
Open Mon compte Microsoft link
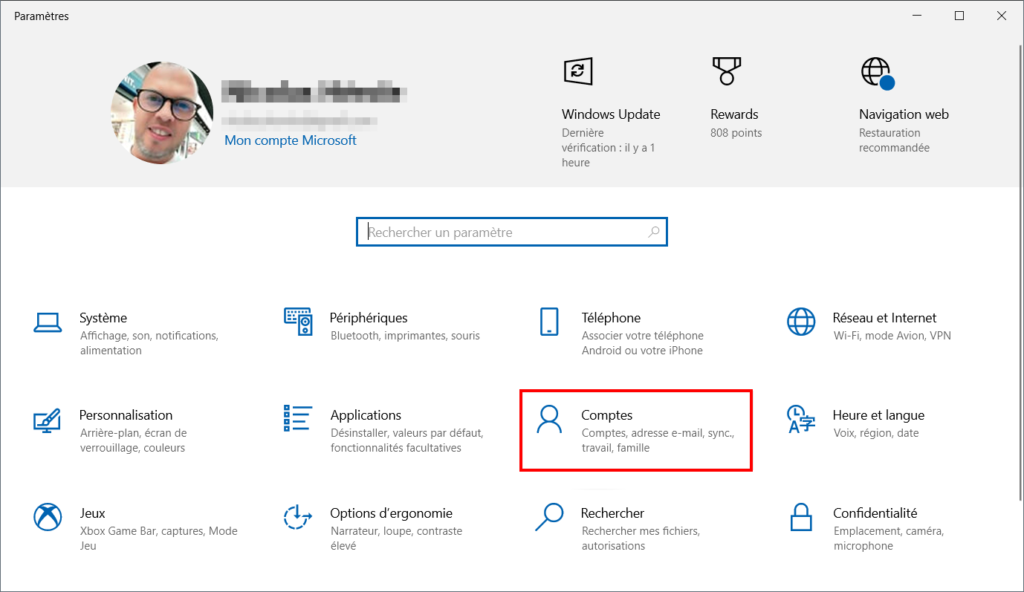tap(290, 140)
